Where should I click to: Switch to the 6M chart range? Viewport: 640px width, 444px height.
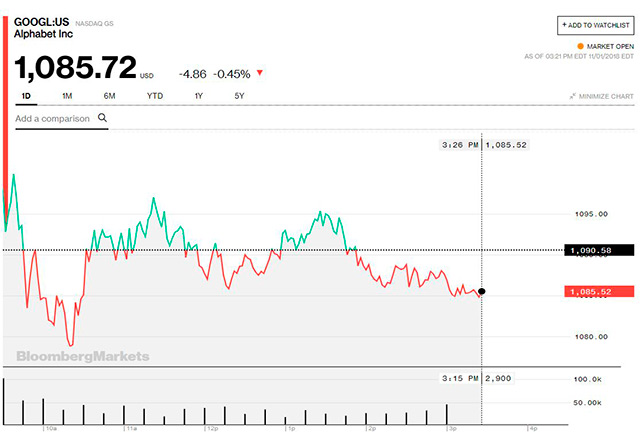point(109,96)
